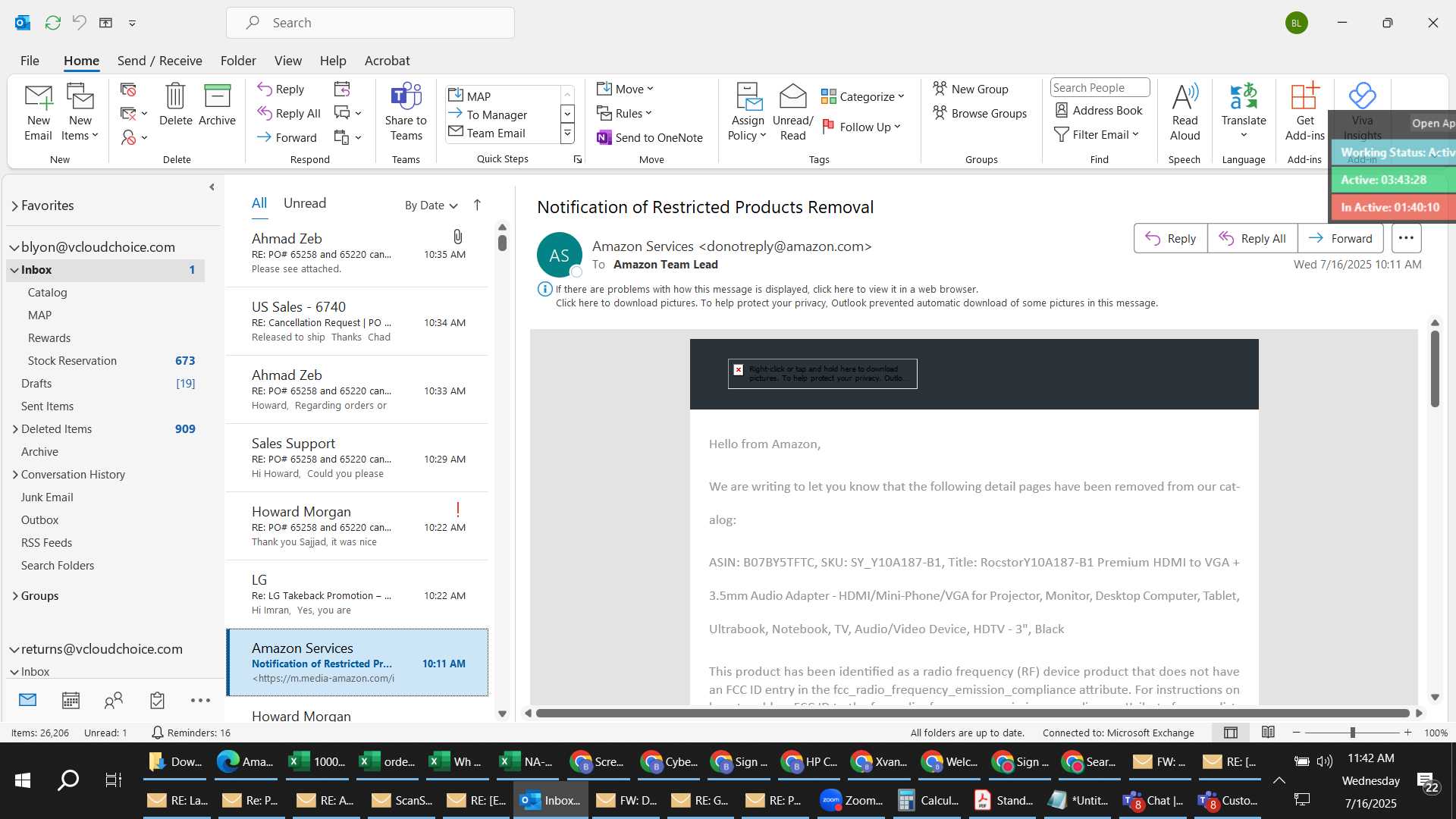This screenshot has height=819, width=1456.
Task: Open the Assign Policy dropdown
Action: click(748, 111)
